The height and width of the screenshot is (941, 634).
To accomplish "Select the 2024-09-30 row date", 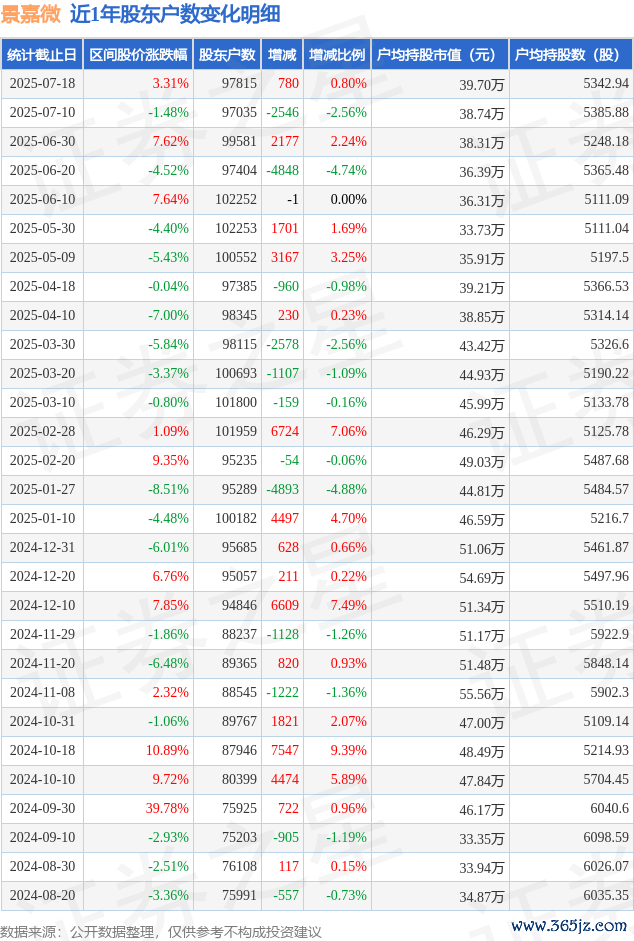I will click(42, 808).
